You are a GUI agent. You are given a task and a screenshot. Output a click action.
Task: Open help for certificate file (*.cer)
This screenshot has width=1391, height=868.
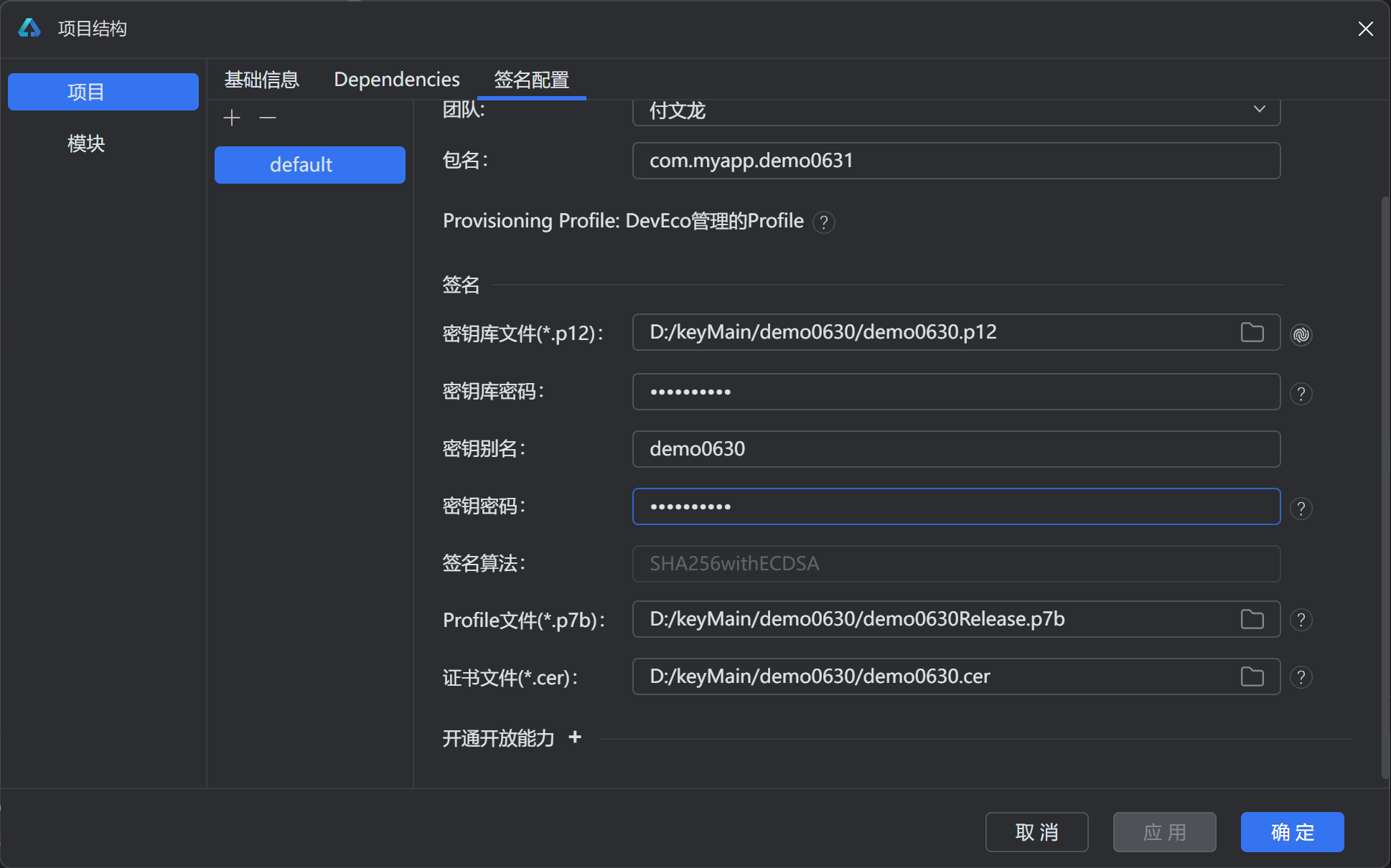1301,676
